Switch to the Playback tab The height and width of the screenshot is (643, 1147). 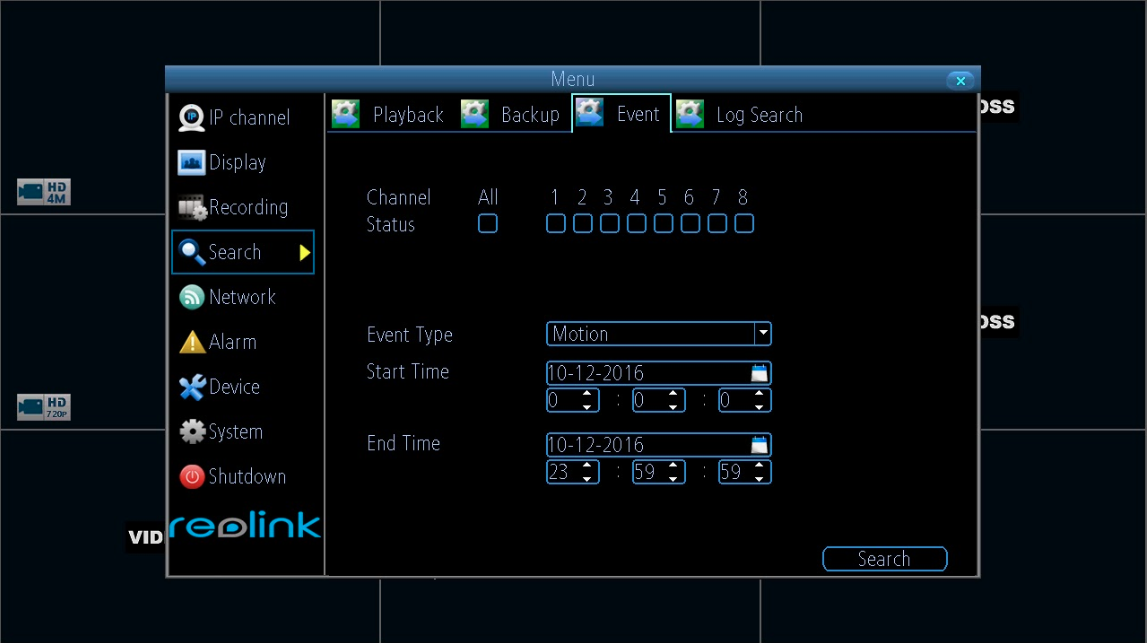(x=408, y=114)
